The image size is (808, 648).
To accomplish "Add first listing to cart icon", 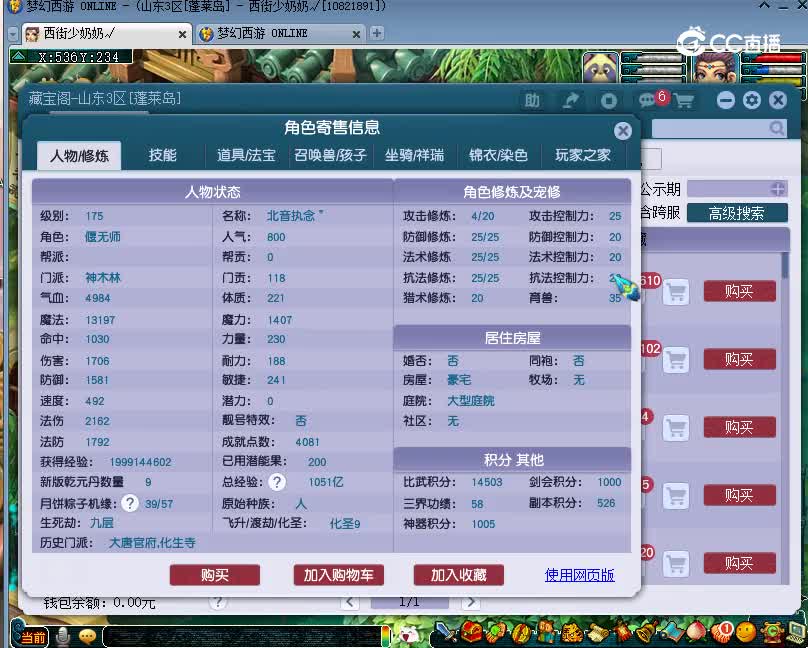I will pyautogui.click(x=676, y=292).
